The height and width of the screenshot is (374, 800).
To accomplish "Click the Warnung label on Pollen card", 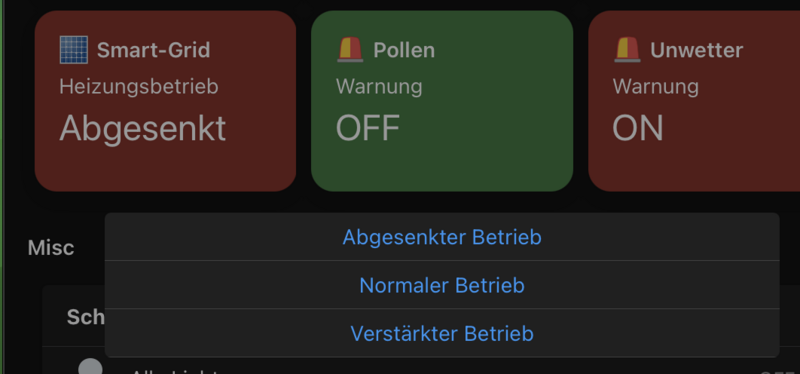I will [x=379, y=87].
